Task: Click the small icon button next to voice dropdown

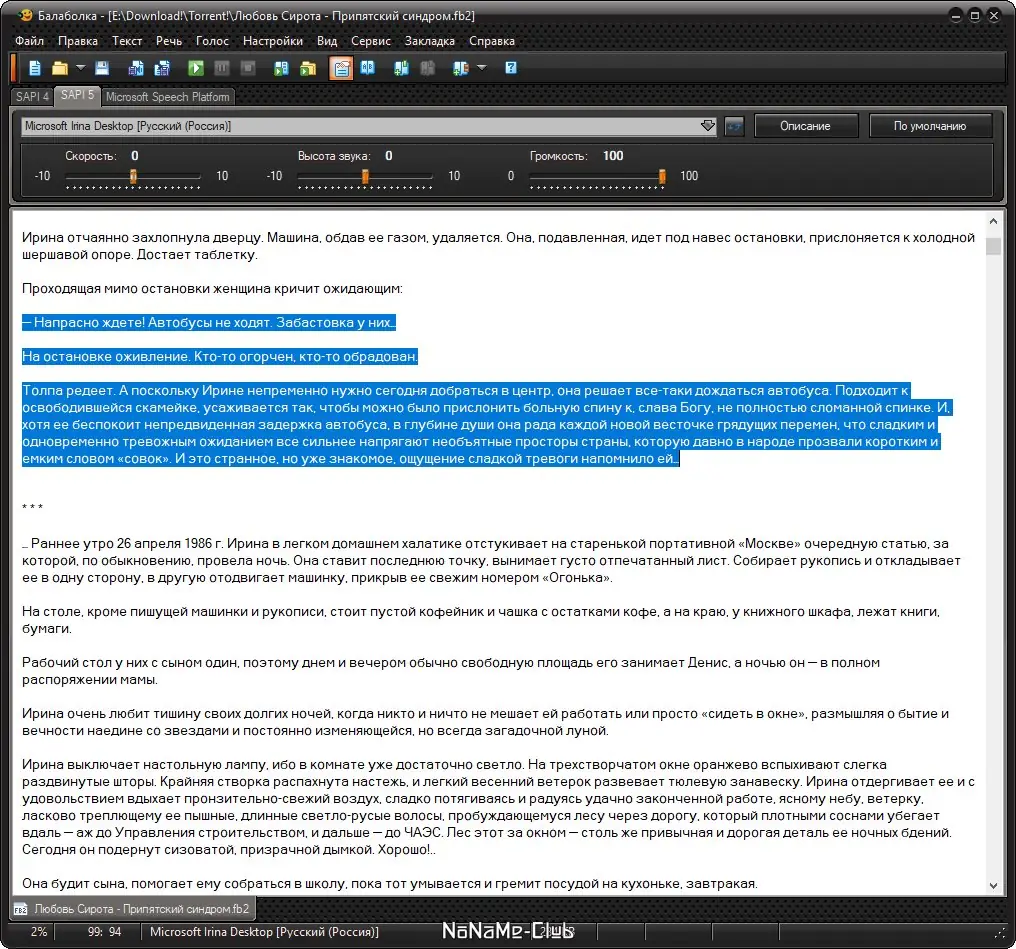Action: 733,126
